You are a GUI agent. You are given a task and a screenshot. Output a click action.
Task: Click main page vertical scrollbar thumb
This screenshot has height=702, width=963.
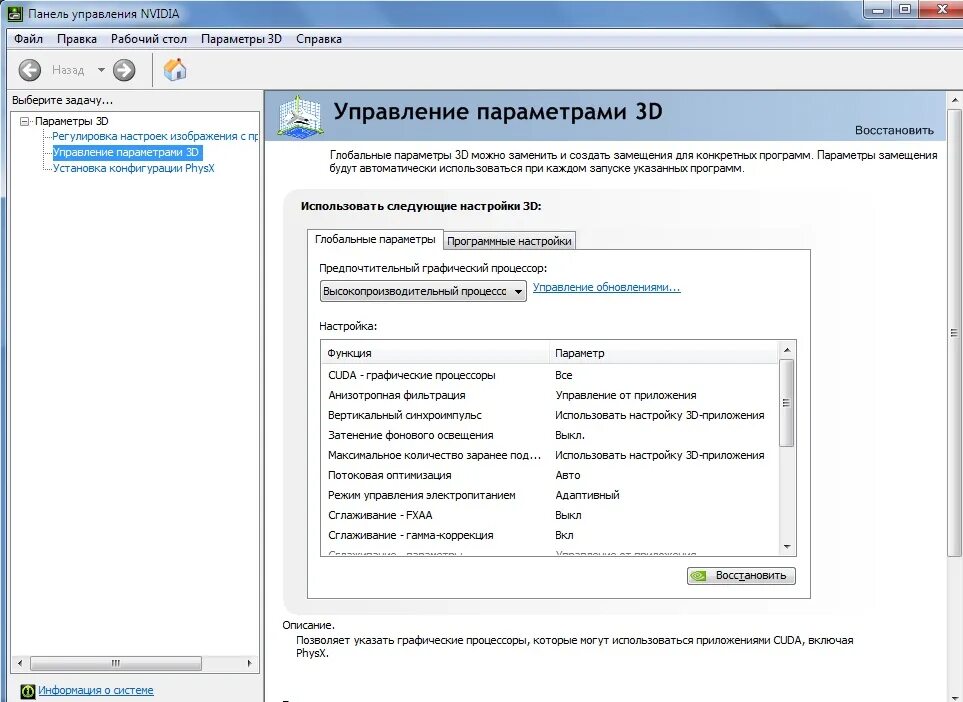click(x=954, y=332)
